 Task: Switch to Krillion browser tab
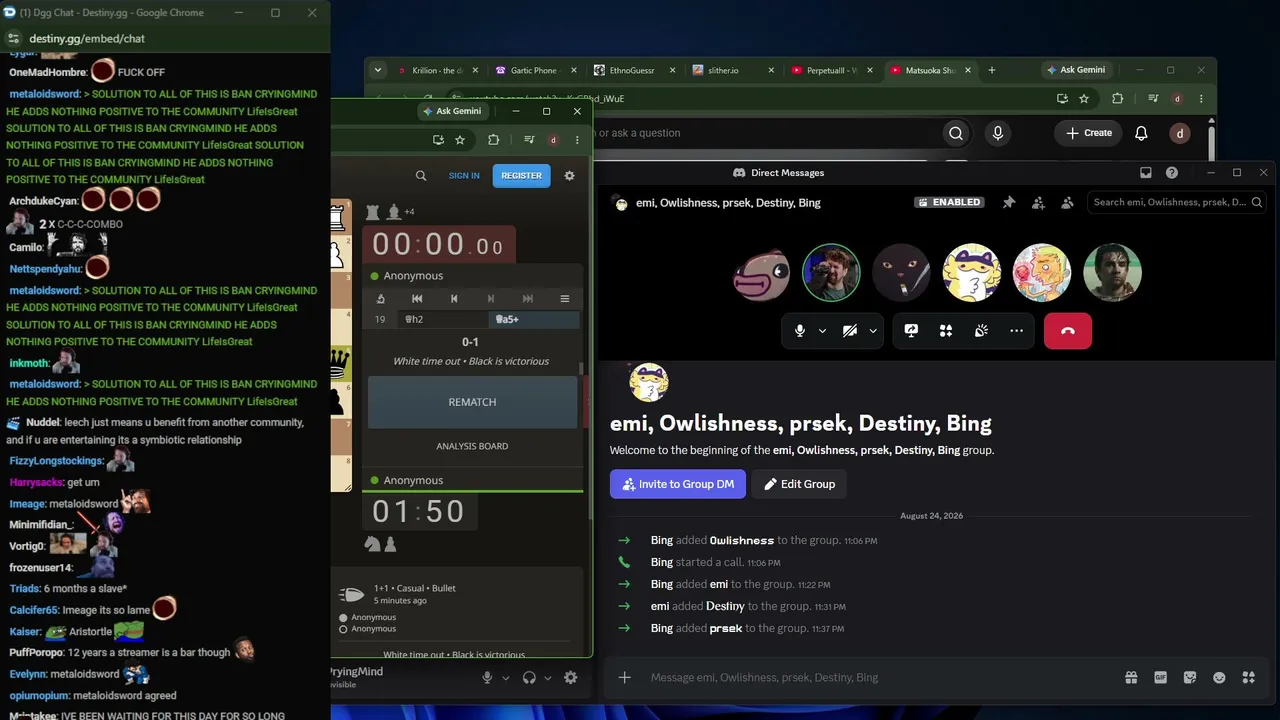point(436,70)
